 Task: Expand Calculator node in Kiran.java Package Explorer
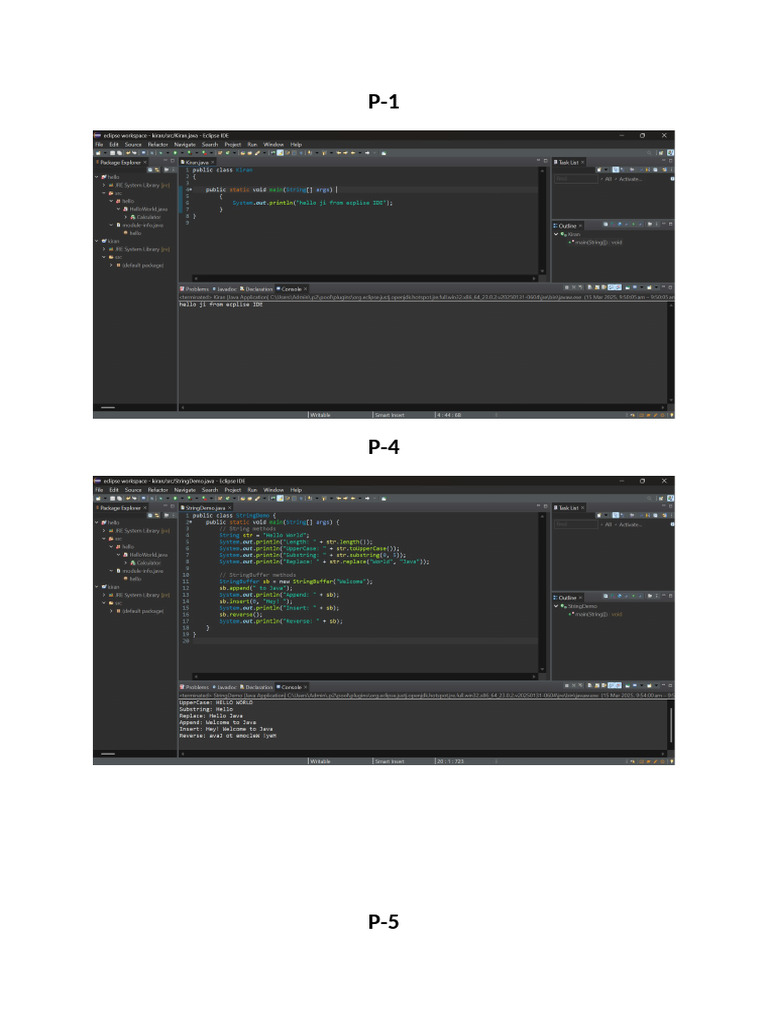point(126,217)
